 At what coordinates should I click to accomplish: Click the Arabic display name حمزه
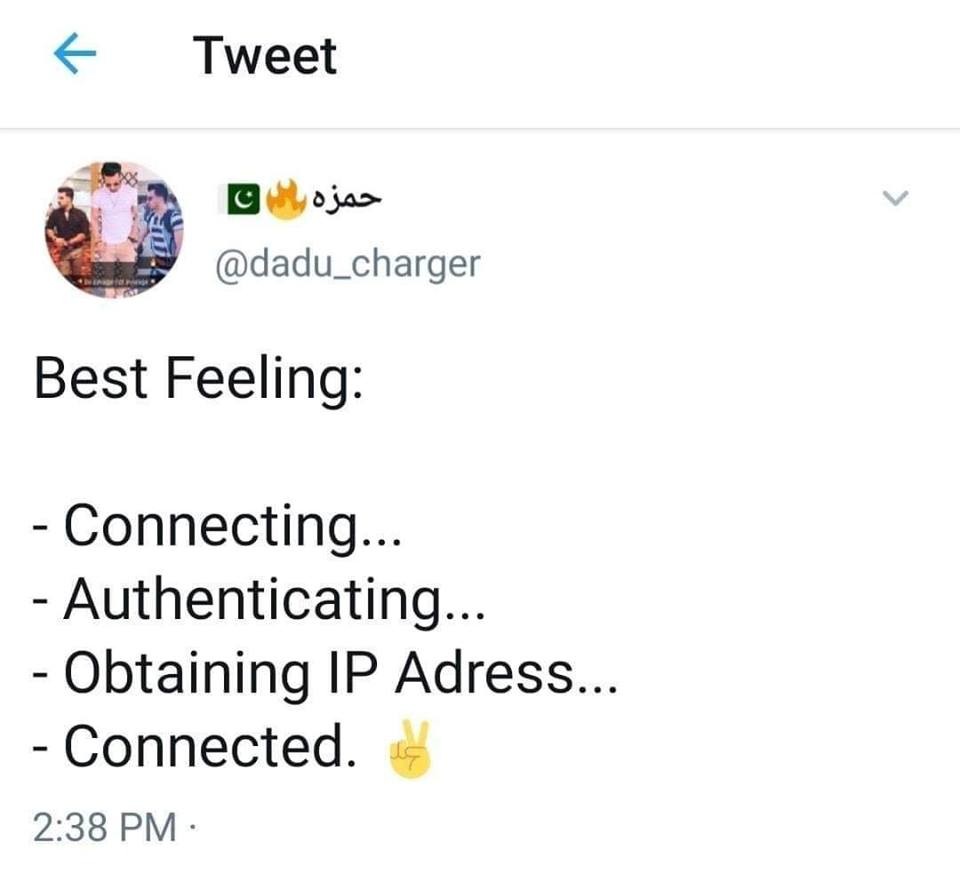347,199
